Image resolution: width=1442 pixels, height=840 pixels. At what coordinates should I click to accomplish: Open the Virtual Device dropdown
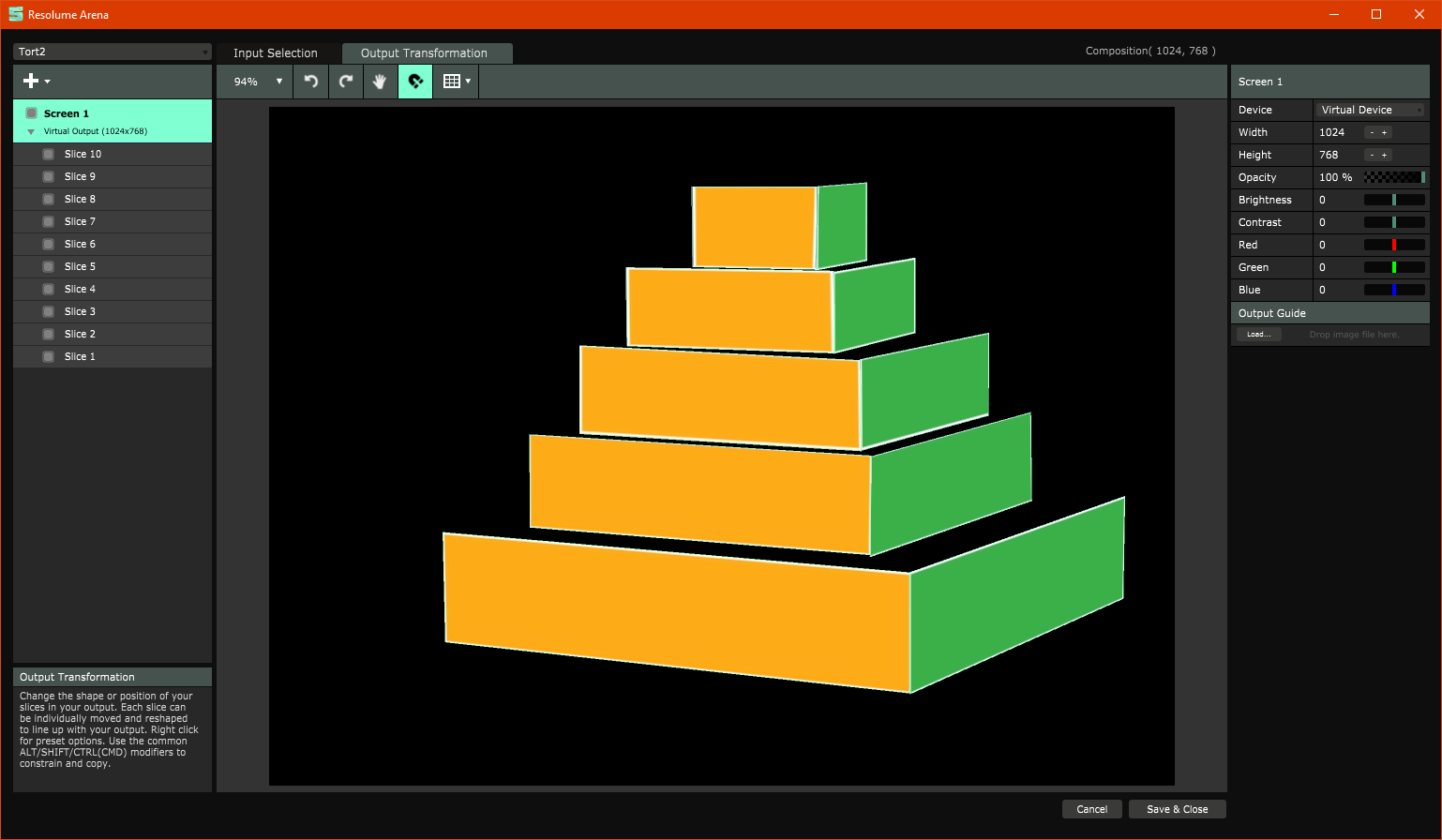1371,110
